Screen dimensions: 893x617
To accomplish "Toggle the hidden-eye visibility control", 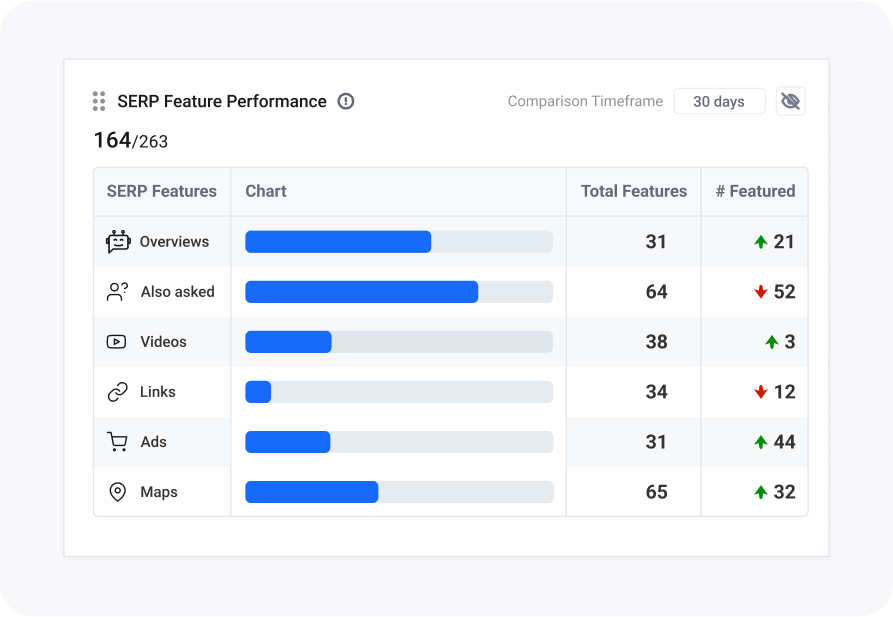I will [x=790, y=101].
